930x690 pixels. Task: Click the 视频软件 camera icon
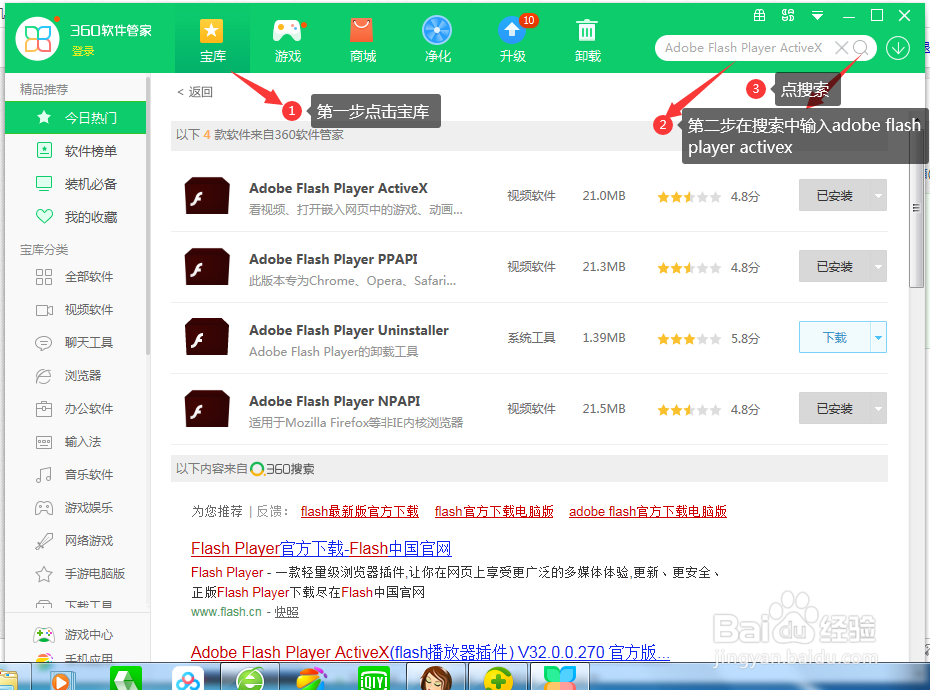tap(44, 310)
